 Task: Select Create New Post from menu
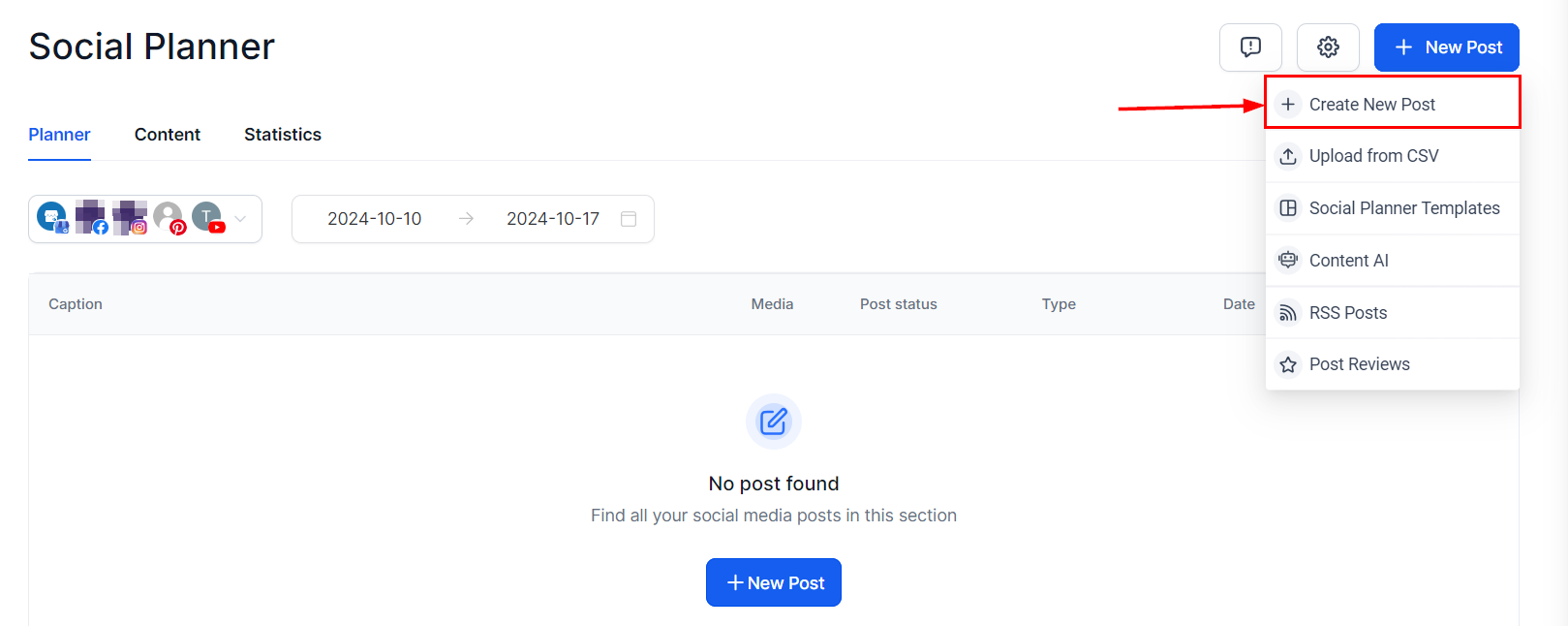[1371, 105]
